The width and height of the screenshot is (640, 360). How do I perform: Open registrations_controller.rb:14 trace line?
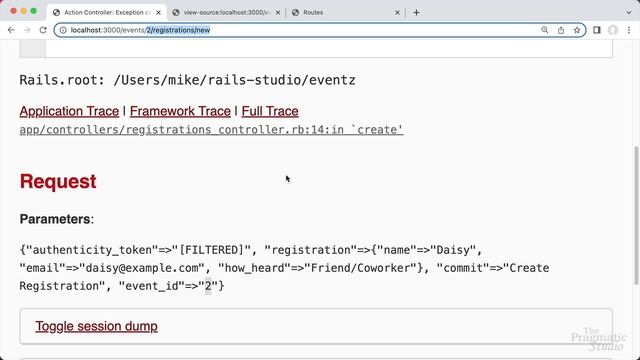(211, 130)
